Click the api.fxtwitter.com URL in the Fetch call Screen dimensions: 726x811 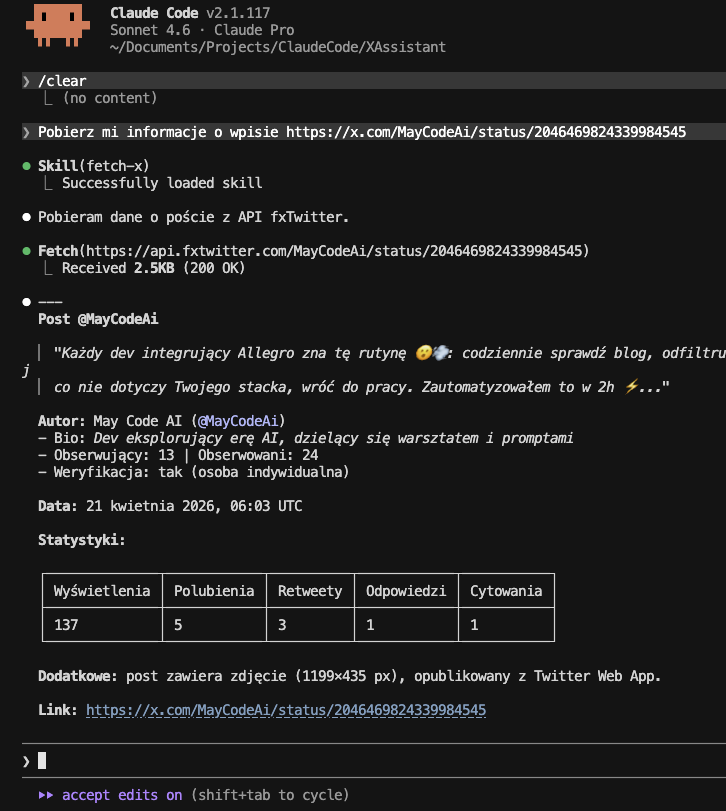334,251
